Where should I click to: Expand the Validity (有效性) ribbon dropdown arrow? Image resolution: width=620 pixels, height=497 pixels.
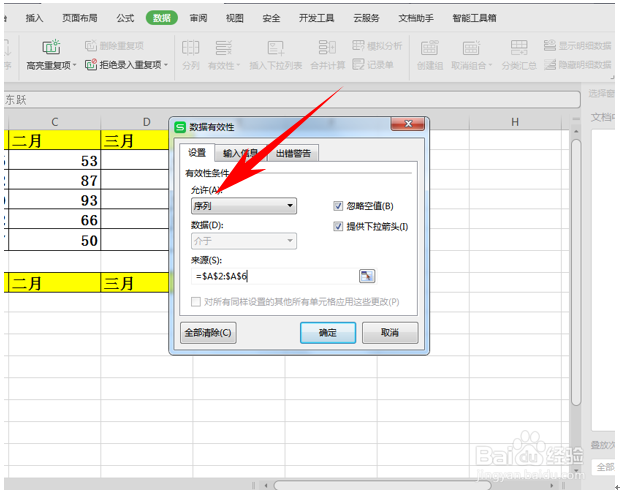pyautogui.click(x=238, y=65)
